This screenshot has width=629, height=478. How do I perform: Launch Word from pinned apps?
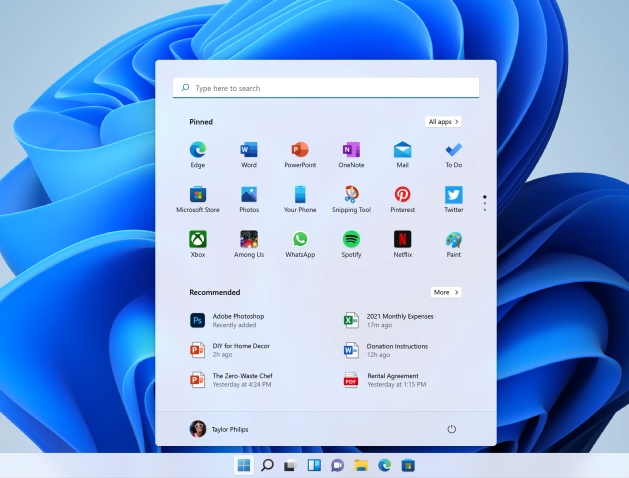249,150
